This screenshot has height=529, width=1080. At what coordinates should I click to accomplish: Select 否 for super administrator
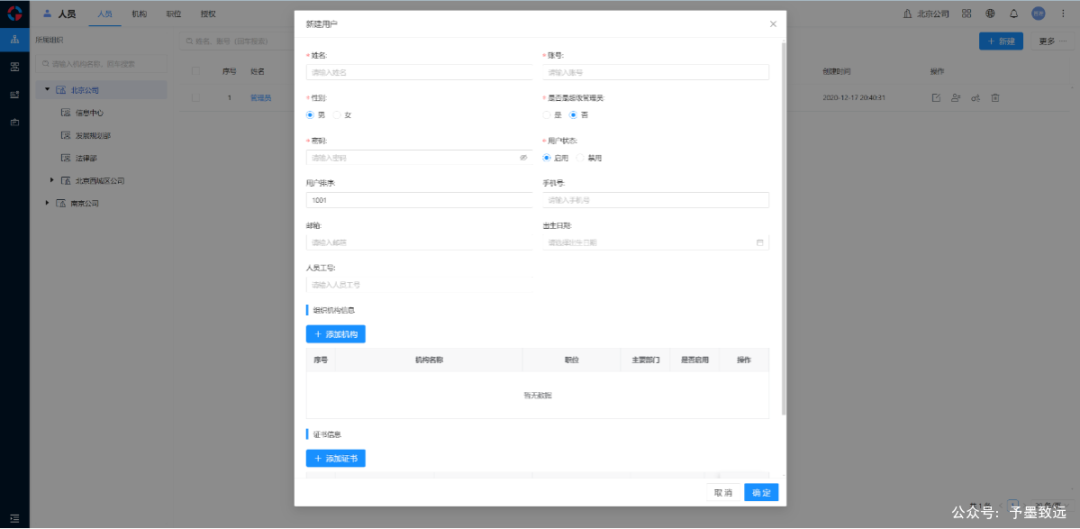pyautogui.click(x=573, y=115)
